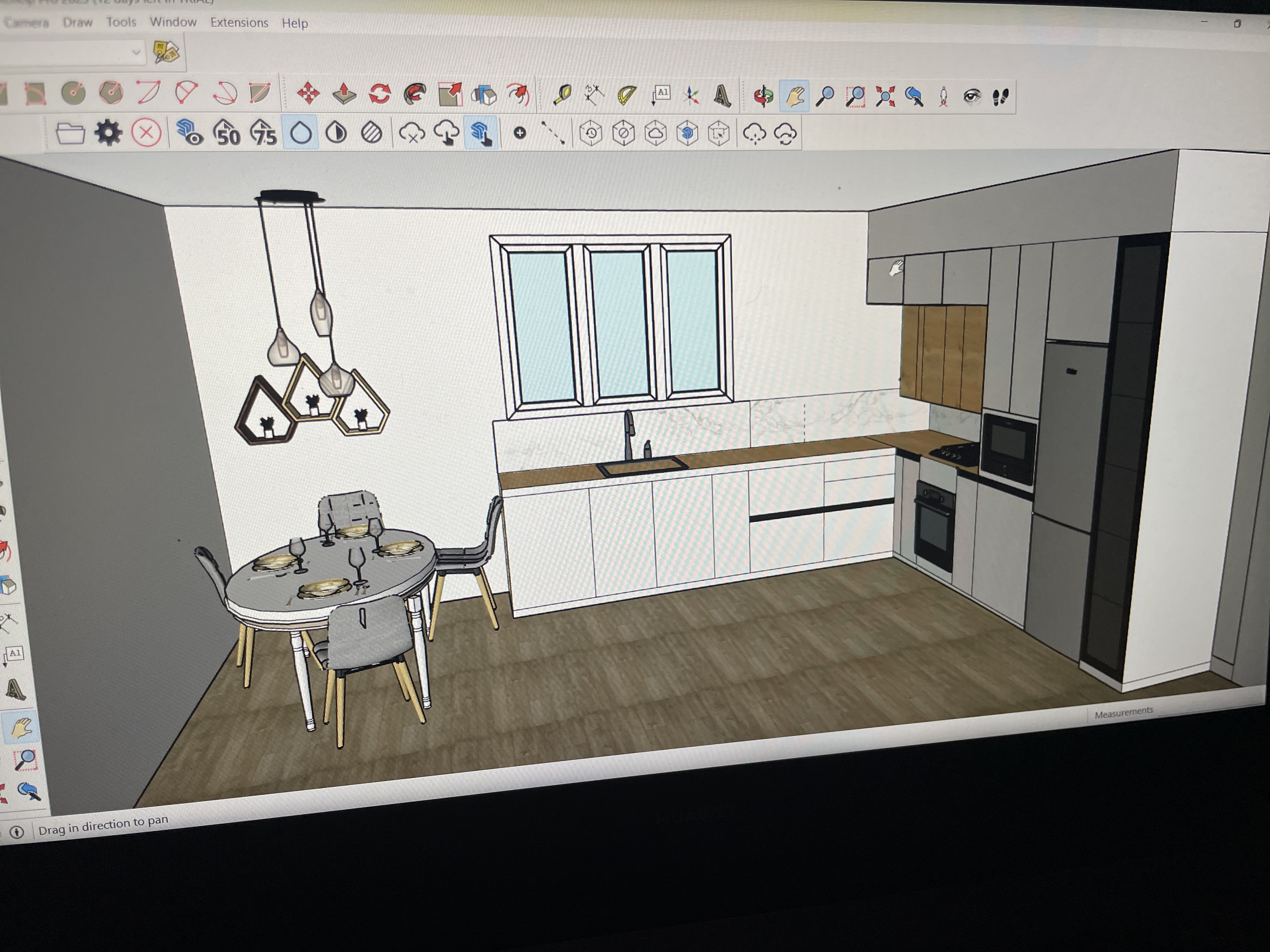Select the Zoom Window tool in top toolbar

(855, 96)
